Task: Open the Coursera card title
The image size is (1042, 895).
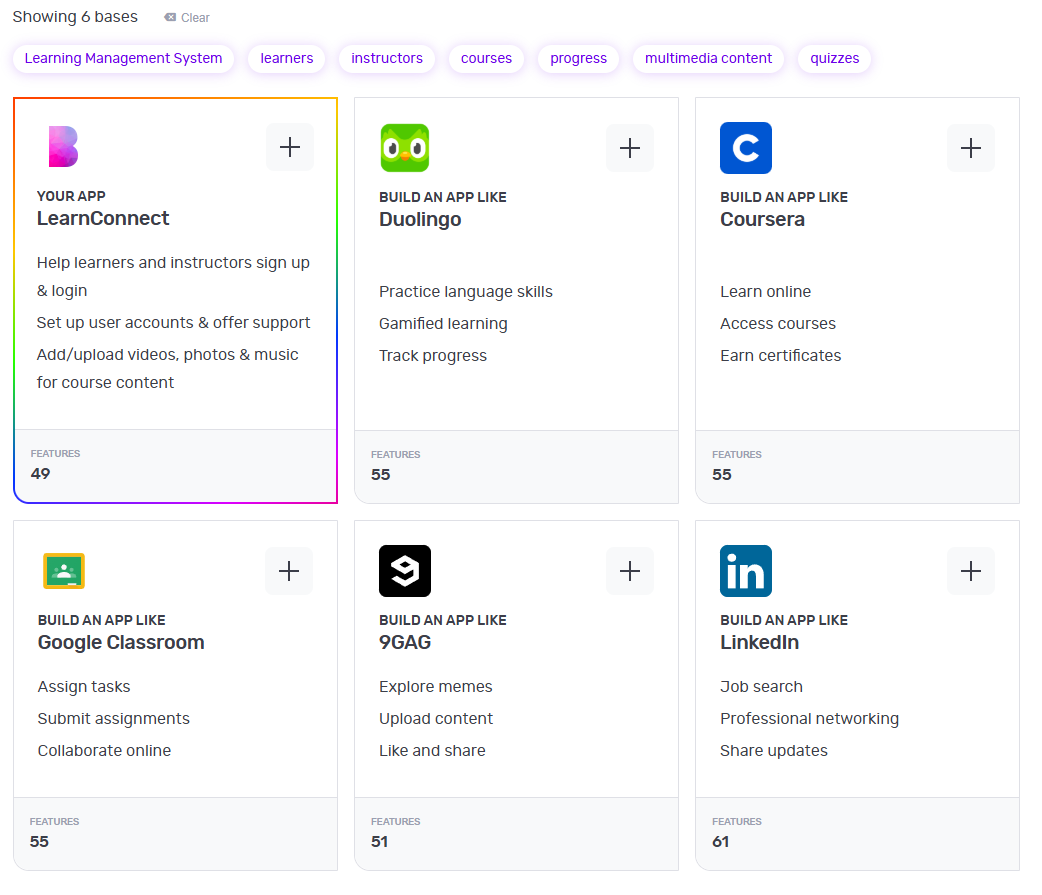Action: [x=762, y=219]
